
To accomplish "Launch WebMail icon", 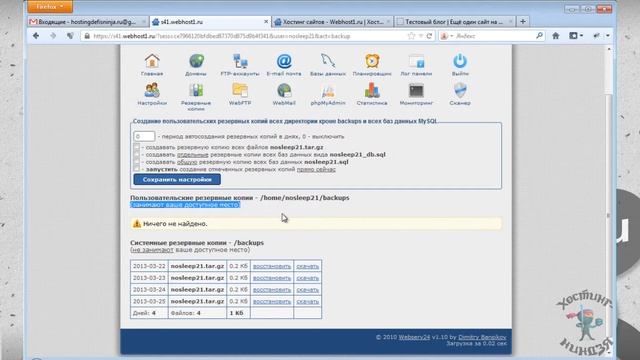I will point(284,91).
